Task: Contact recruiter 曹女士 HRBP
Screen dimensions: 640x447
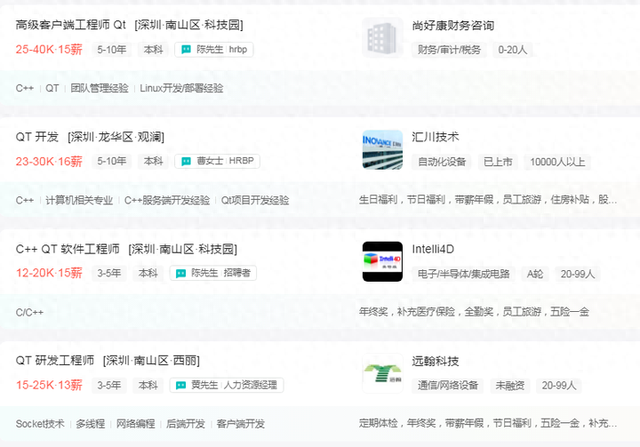Action: pyautogui.click(x=217, y=161)
